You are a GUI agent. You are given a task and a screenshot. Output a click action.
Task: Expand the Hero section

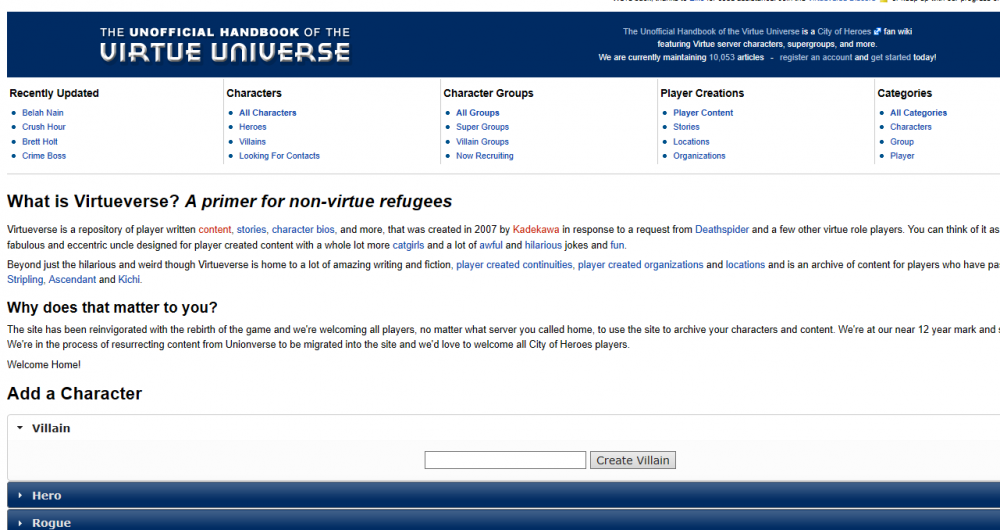[46, 495]
